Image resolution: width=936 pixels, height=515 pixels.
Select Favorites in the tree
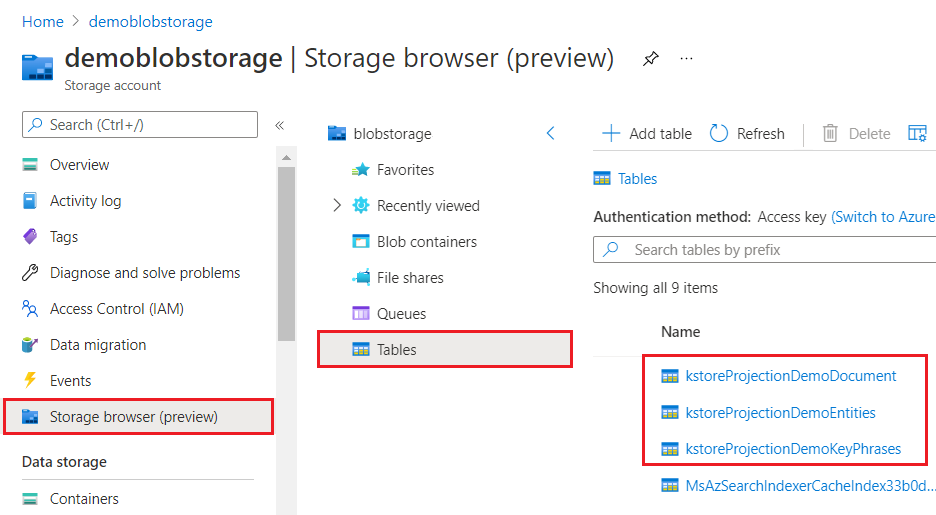(x=405, y=170)
